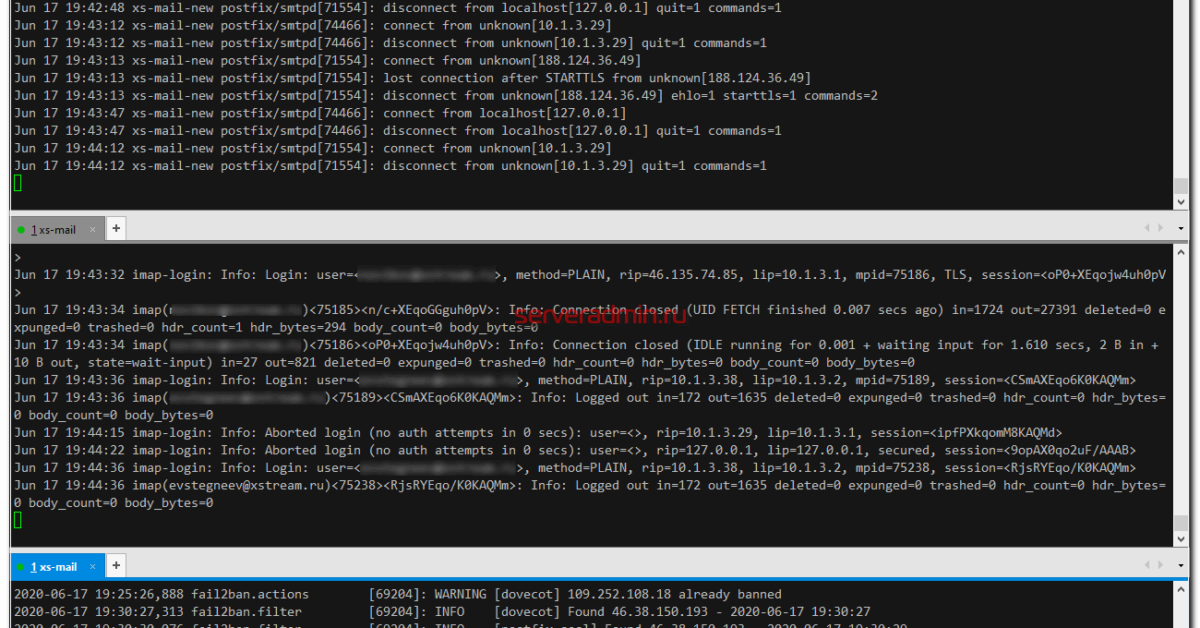Click the green status indicator on bottom xs-mail tab
1200x628 pixels.
coord(19,565)
